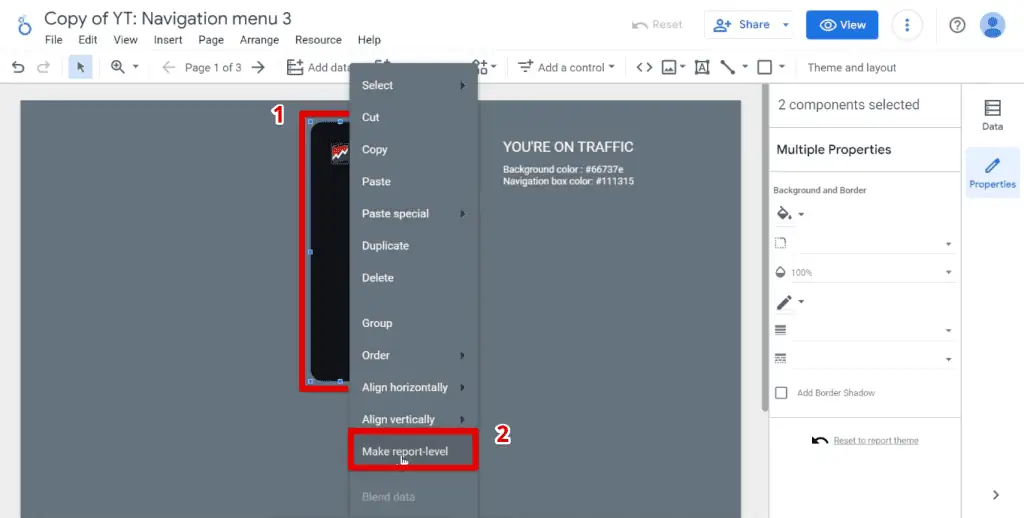
Task: Click the zoom magnifier icon
Action: click(118, 67)
